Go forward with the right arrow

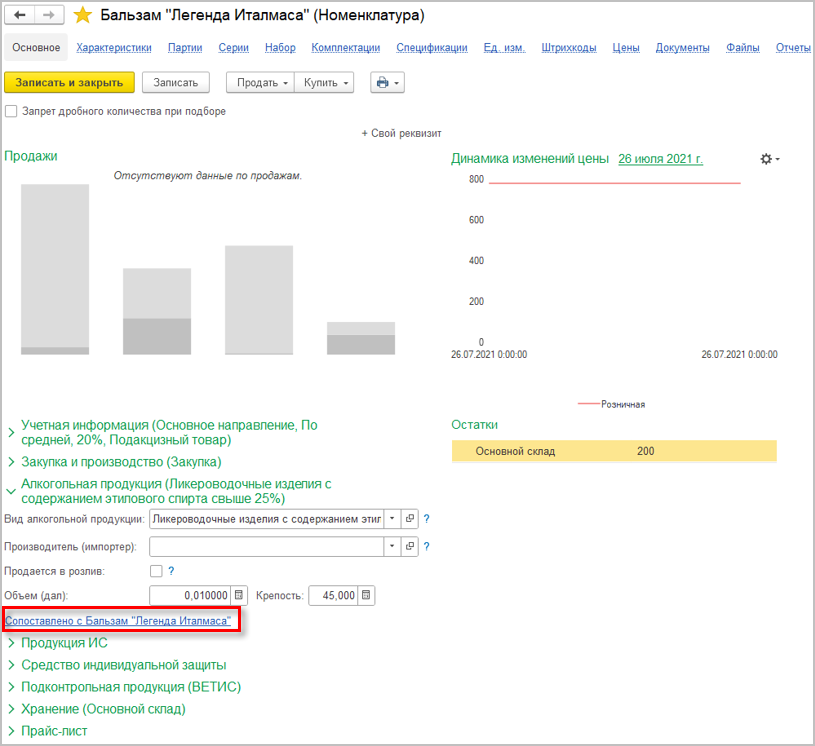pos(48,16)
